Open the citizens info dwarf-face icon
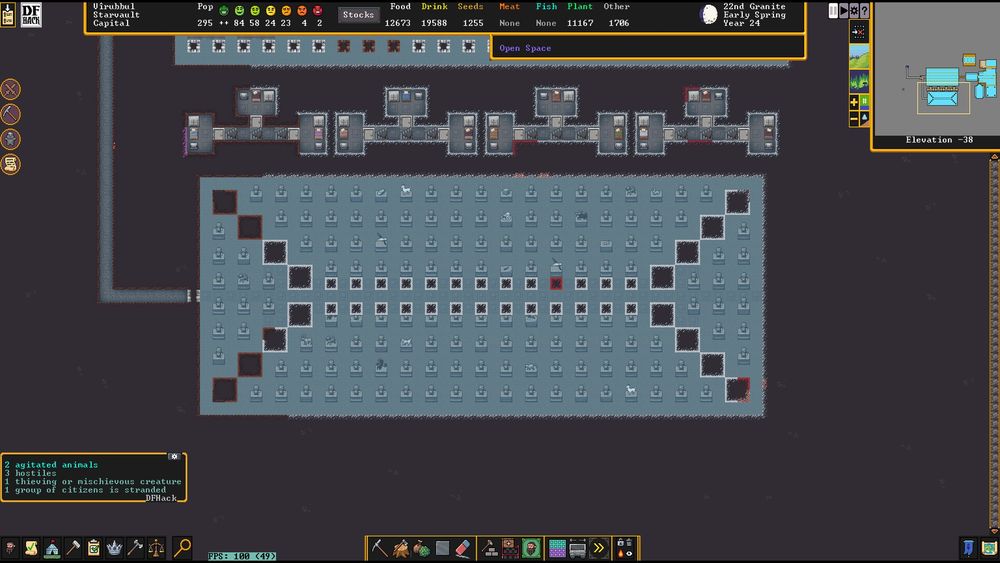This screenshot has width=1000, height=563. (x=10, y=548)
